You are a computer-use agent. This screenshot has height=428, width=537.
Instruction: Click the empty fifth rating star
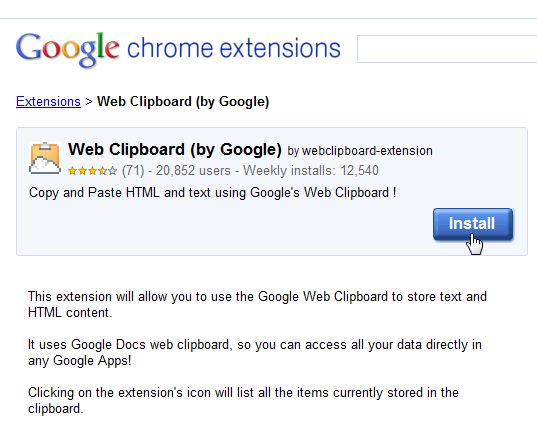coord(112,171)
